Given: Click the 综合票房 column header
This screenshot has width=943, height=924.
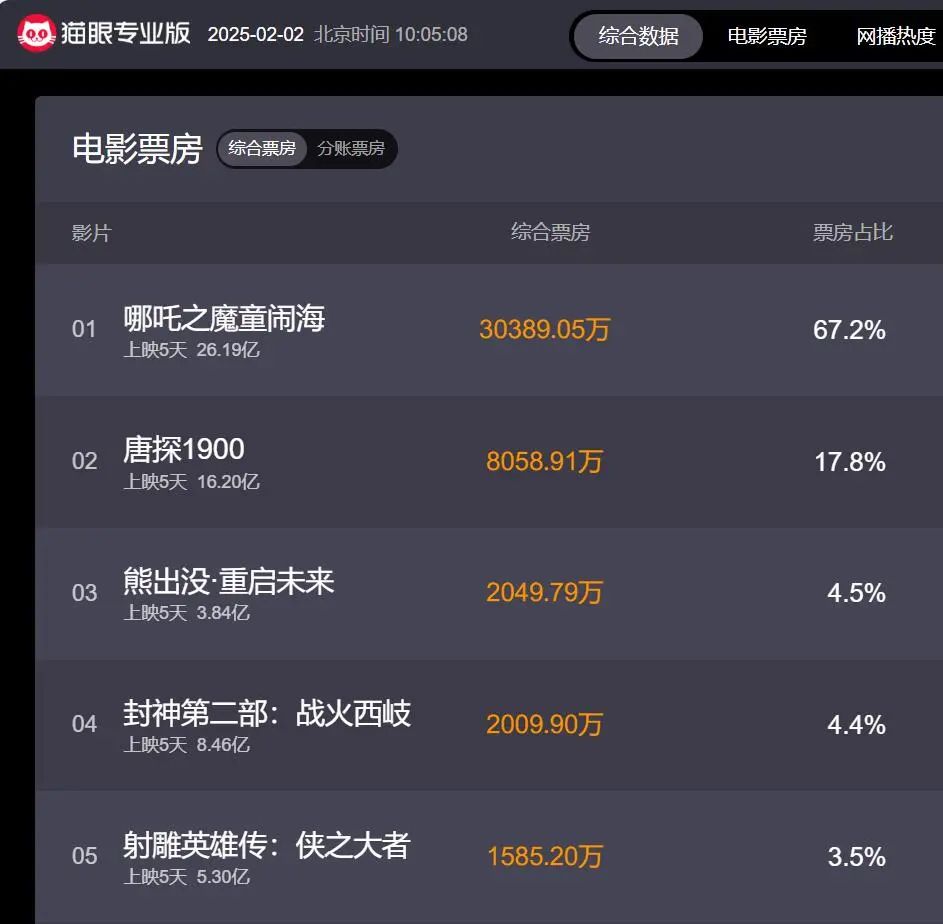Looking at the screenshot, I should (x=550, y=233).
